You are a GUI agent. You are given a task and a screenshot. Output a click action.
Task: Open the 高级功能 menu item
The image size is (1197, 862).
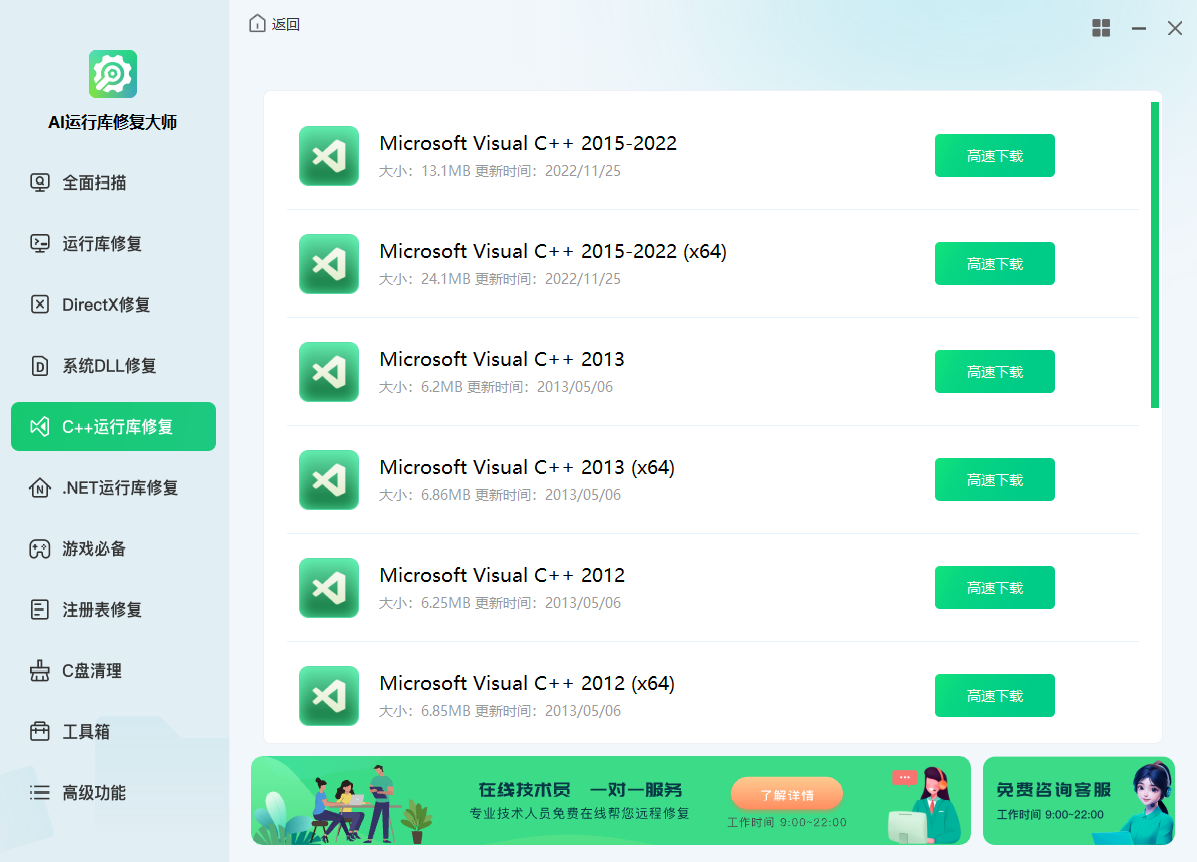93,793
